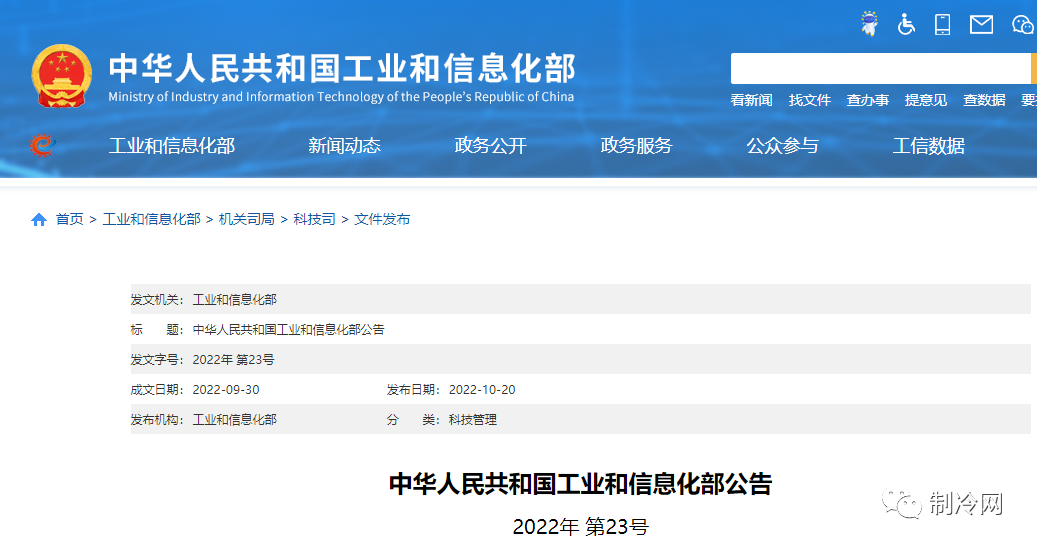Viewport: 1037px width, 549px height.
Task: Open 政务公开 navigation menu
Action: coord(491,146)
